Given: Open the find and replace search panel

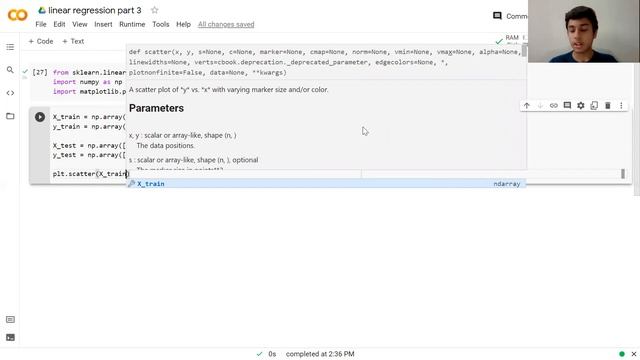Looking at the screenshot, I should tap(10, 70).
